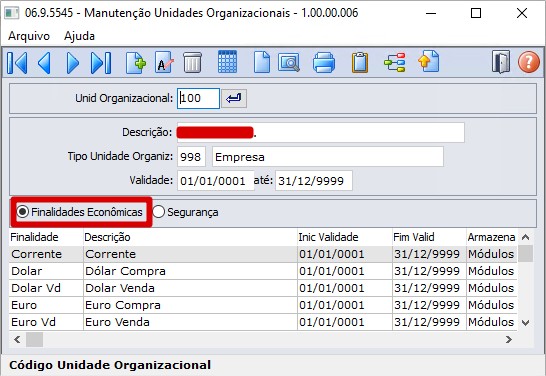Maximize the Manutenção Unidades Organizacionais window

pos(476,13)
